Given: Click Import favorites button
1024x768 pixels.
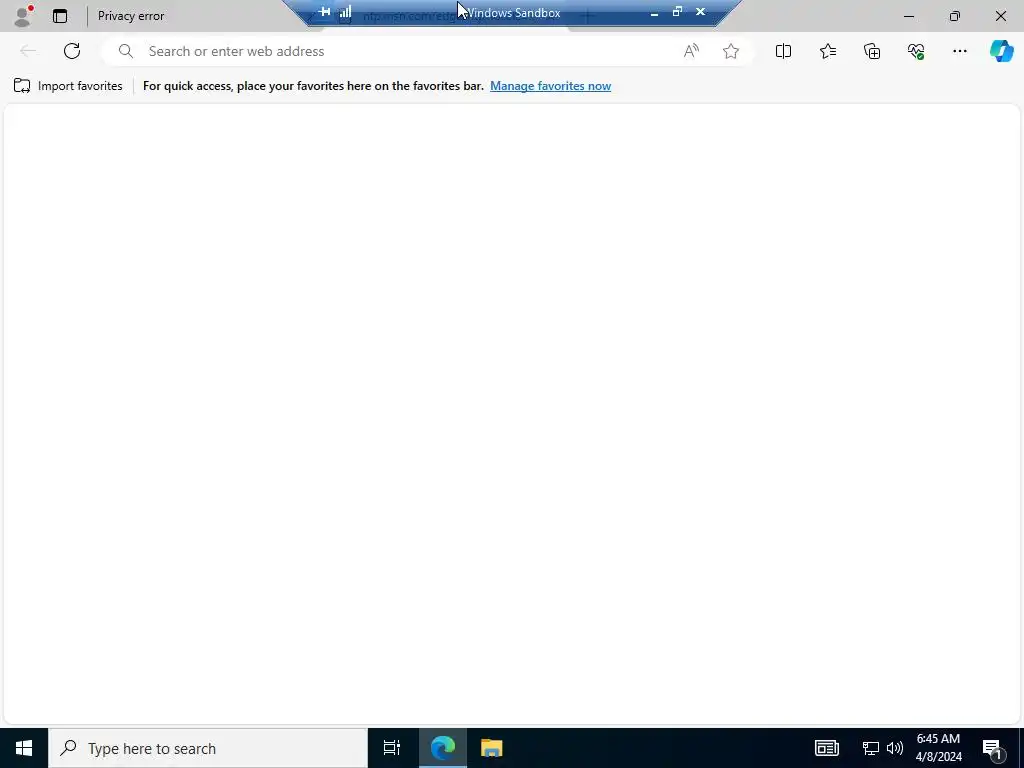Looking at the screenshot, I should 68,86.
